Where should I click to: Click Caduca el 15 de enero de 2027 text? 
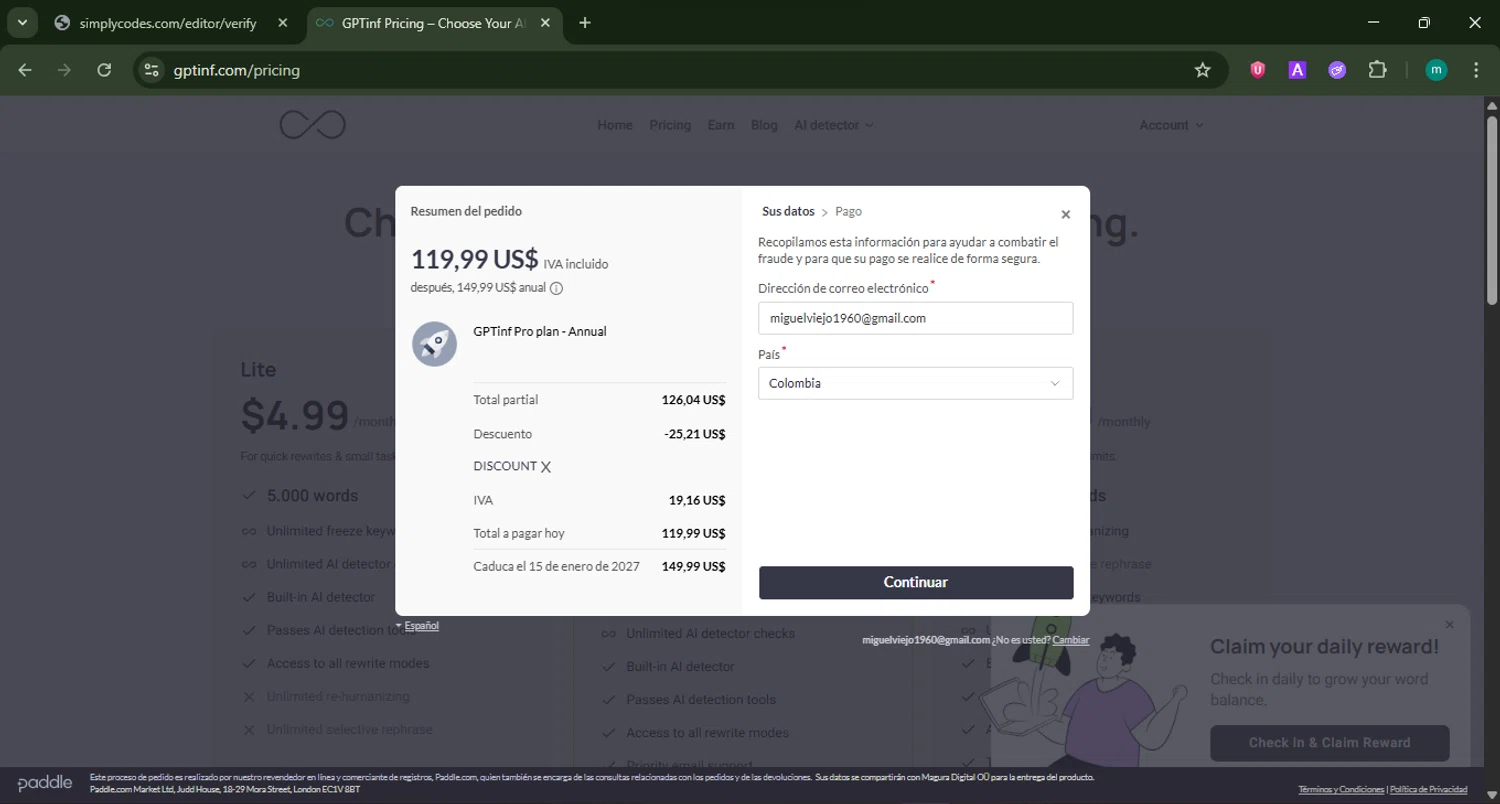(x=556, y=566)
